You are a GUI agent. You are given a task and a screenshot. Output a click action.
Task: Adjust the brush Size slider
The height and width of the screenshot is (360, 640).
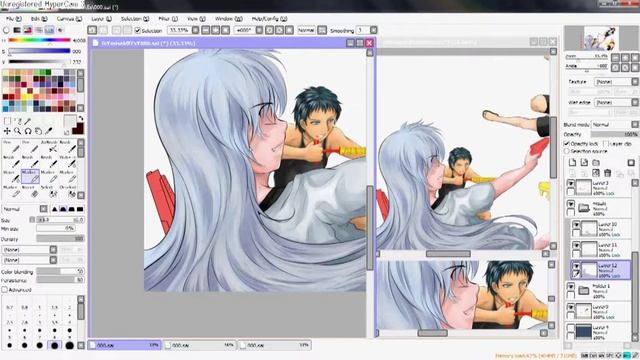coord(60,220)
